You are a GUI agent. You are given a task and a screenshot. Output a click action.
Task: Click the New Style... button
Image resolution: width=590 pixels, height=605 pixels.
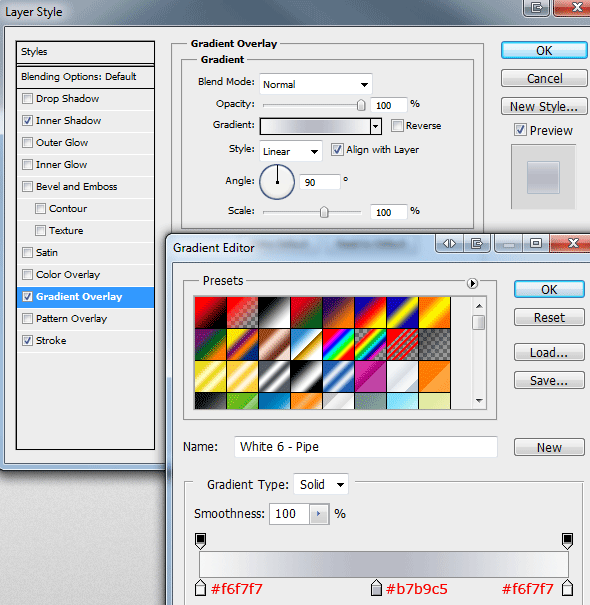[x=544, y=106]
